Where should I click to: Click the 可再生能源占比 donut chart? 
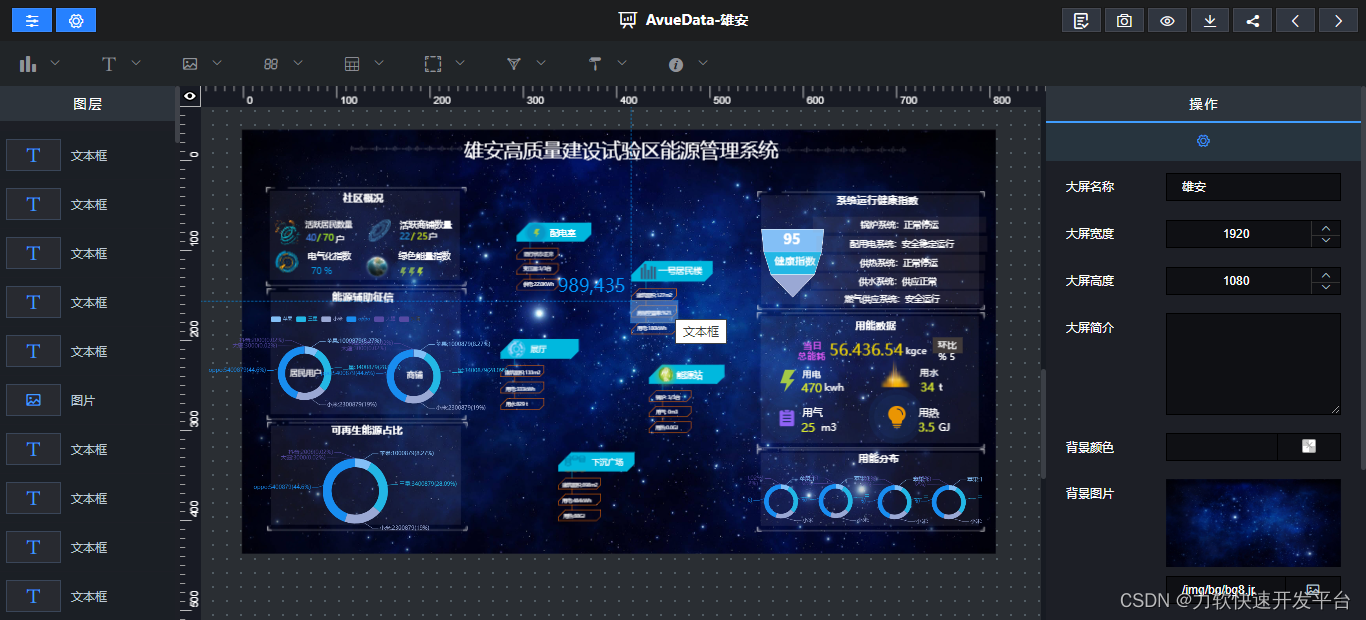pos(355,491)
